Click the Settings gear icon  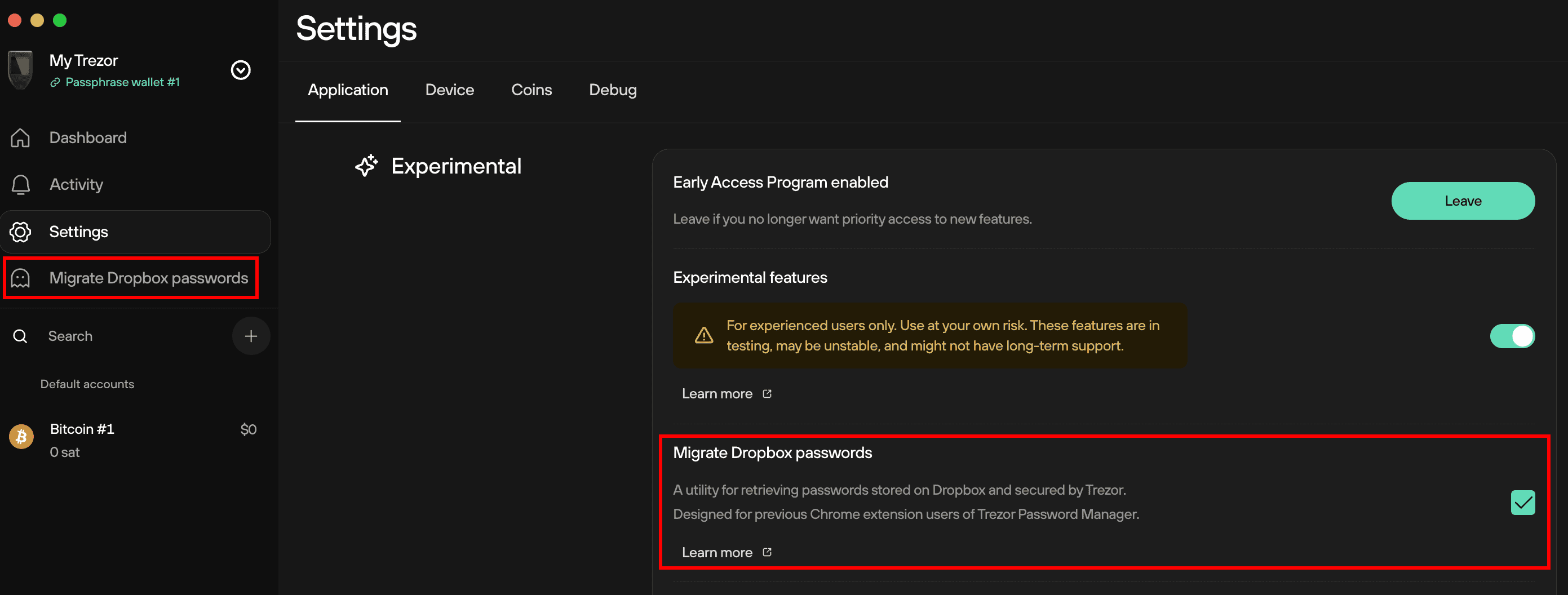pos(20,232)
